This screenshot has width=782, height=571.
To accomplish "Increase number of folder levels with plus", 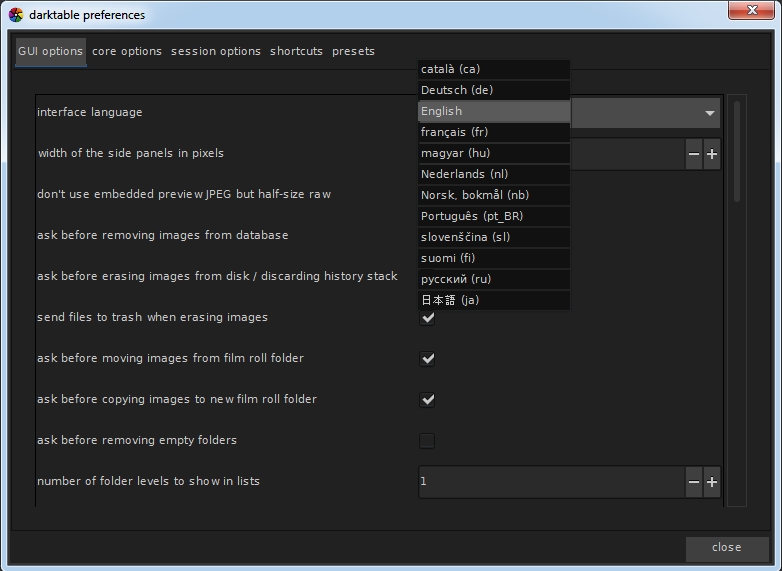I will pyautogui.click(x=712, y=482).
